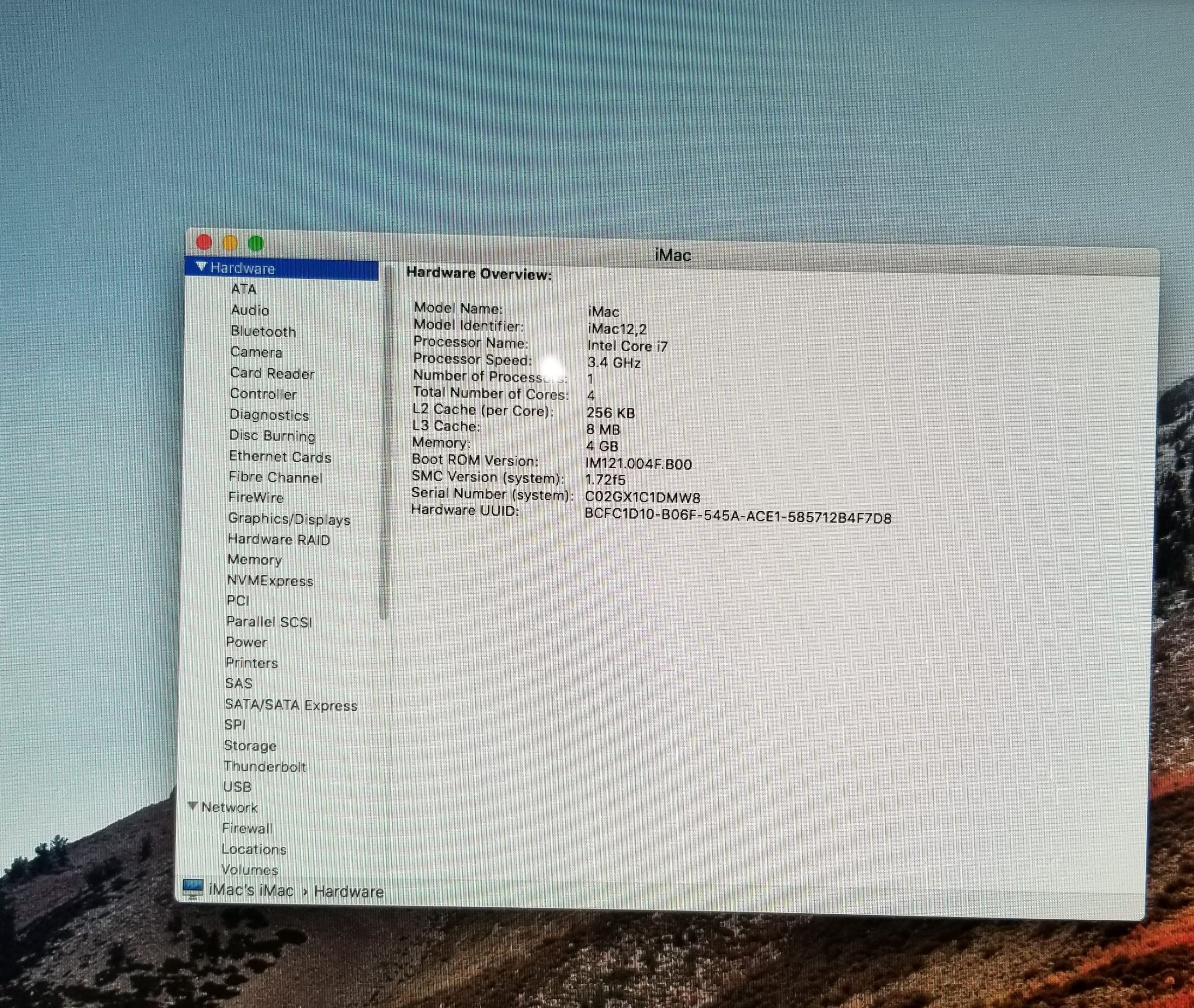This screenshot has width=1194, height=1008.
Task: Select the USB hardware item
Action: coord(237,787)
